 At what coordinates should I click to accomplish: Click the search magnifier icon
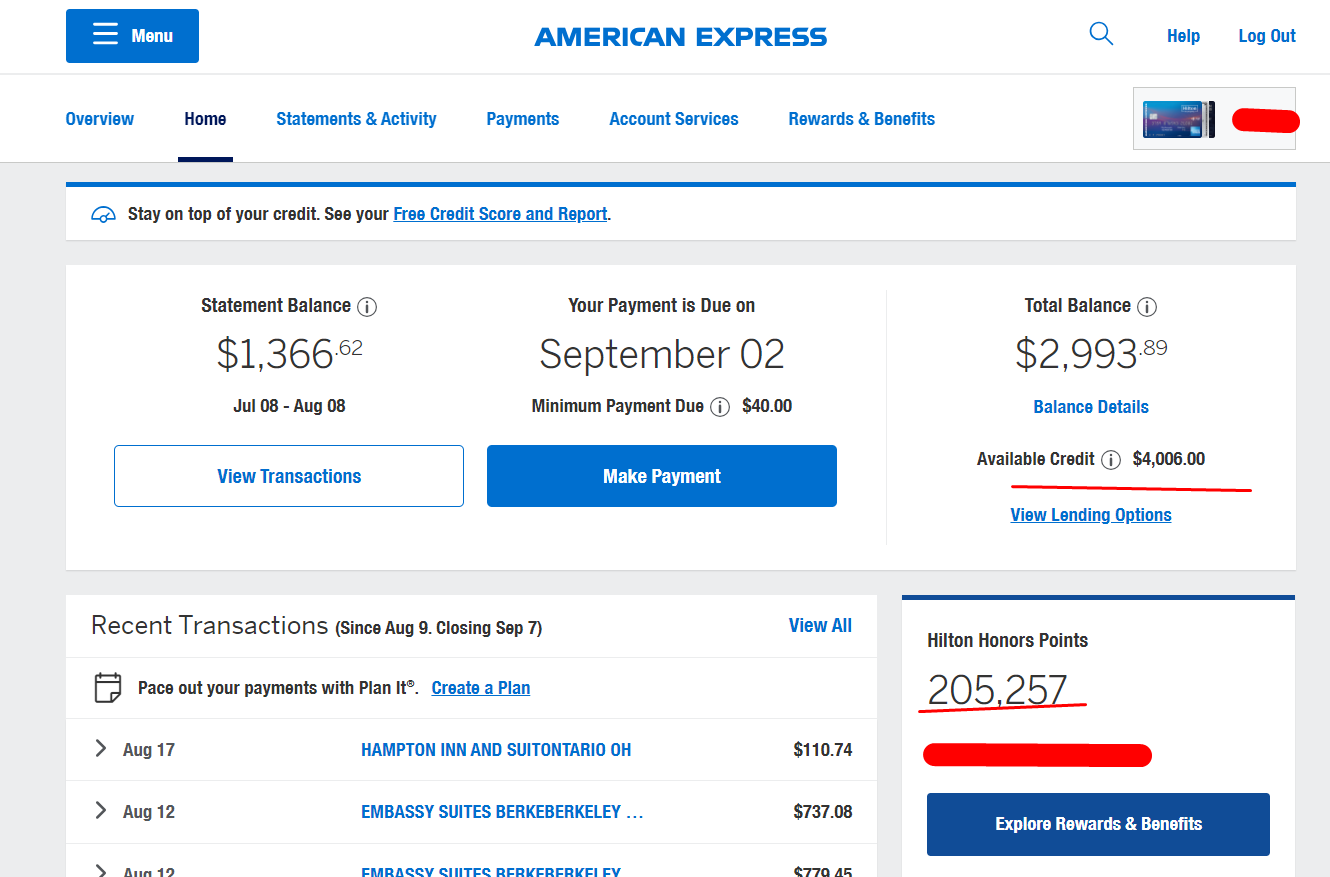tap(1101, 34)
